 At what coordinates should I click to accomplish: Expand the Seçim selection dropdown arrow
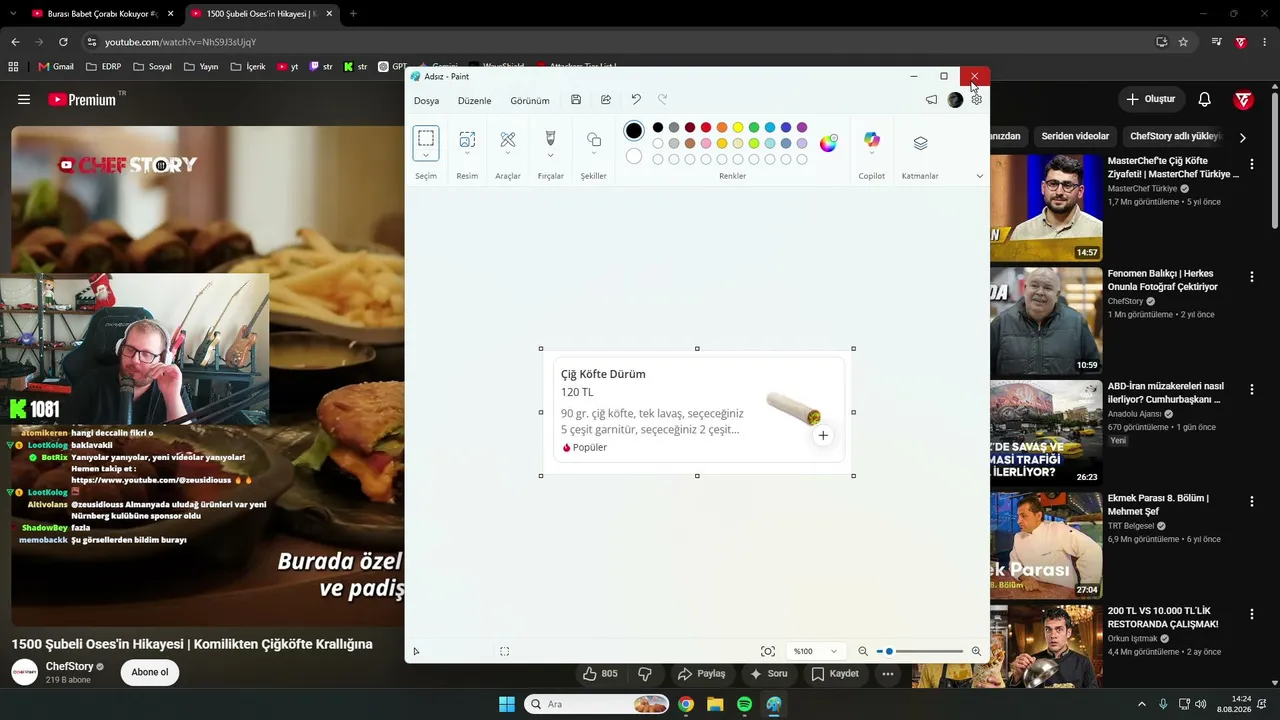[x=426, y=156]
